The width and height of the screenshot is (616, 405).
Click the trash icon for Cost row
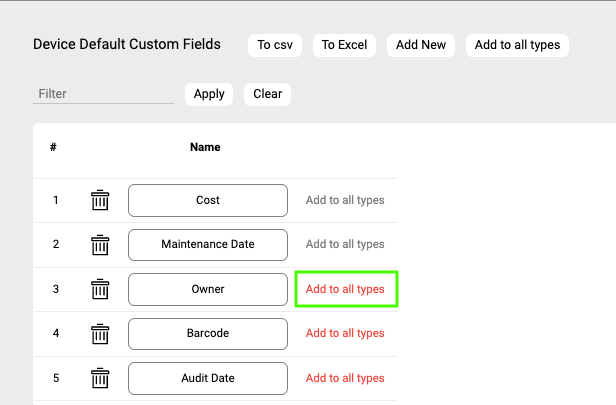[100, 200]
